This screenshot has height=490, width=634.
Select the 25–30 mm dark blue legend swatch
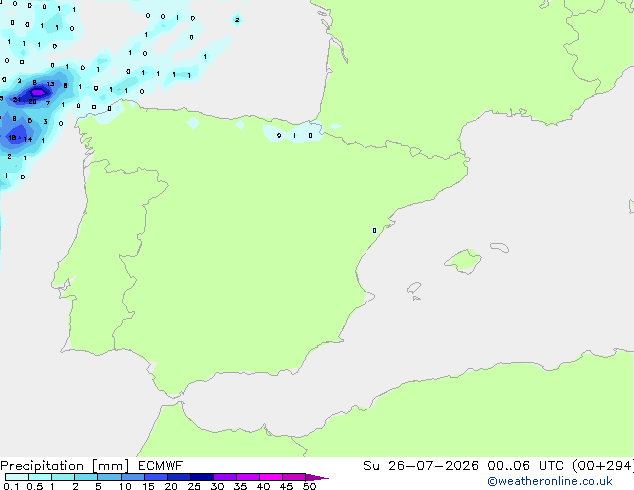(x=202, y=477)
